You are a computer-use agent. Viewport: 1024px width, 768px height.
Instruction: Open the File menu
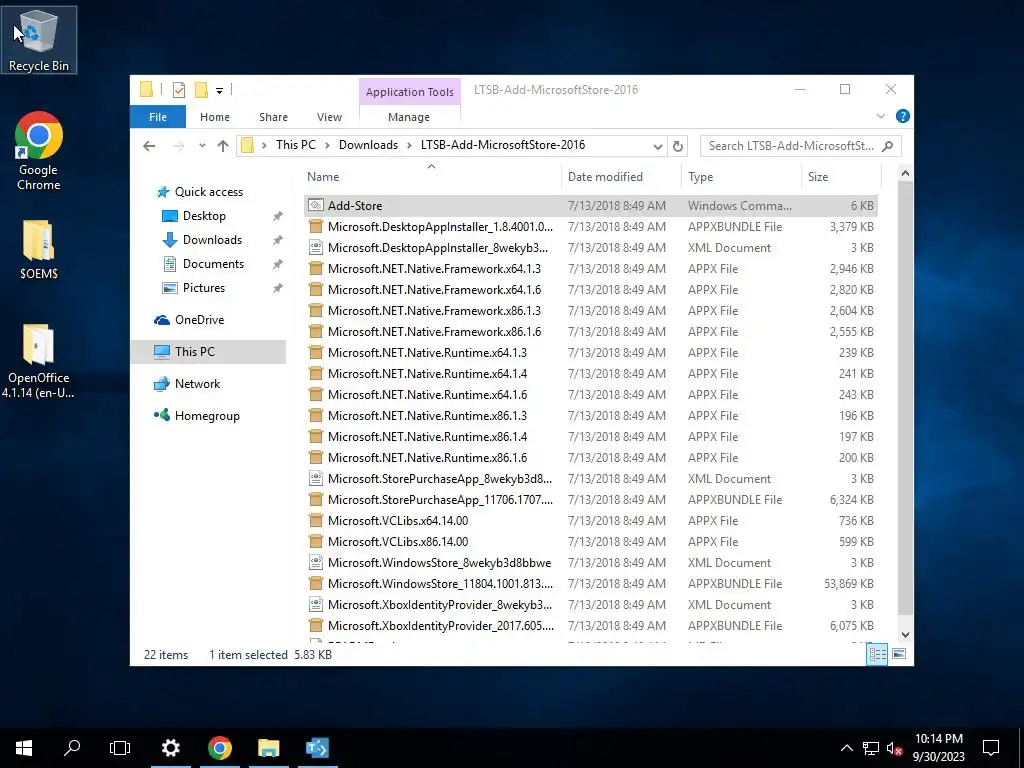coord(157,117)
